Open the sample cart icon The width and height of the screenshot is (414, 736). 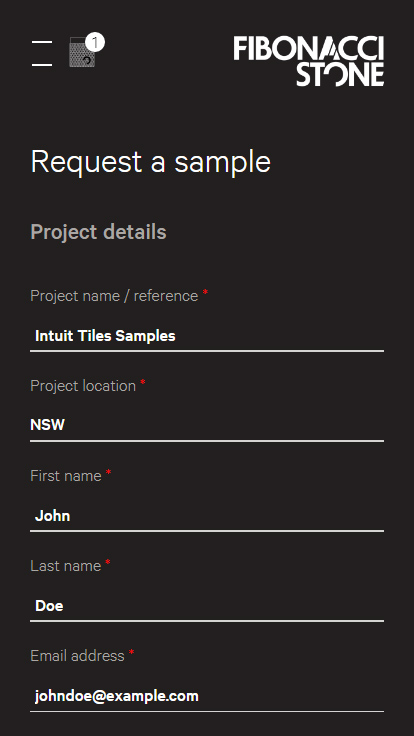point(82,52)
